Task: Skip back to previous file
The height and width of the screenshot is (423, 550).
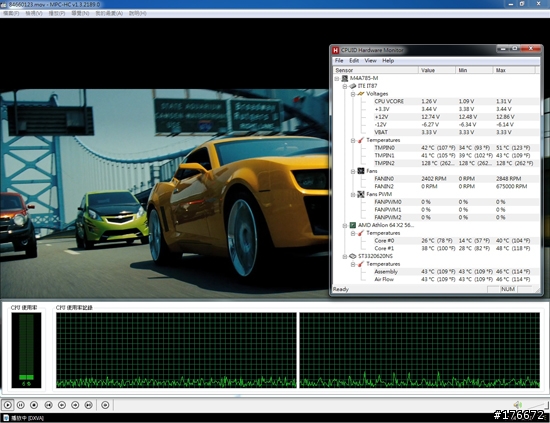Action: point(48,405)
